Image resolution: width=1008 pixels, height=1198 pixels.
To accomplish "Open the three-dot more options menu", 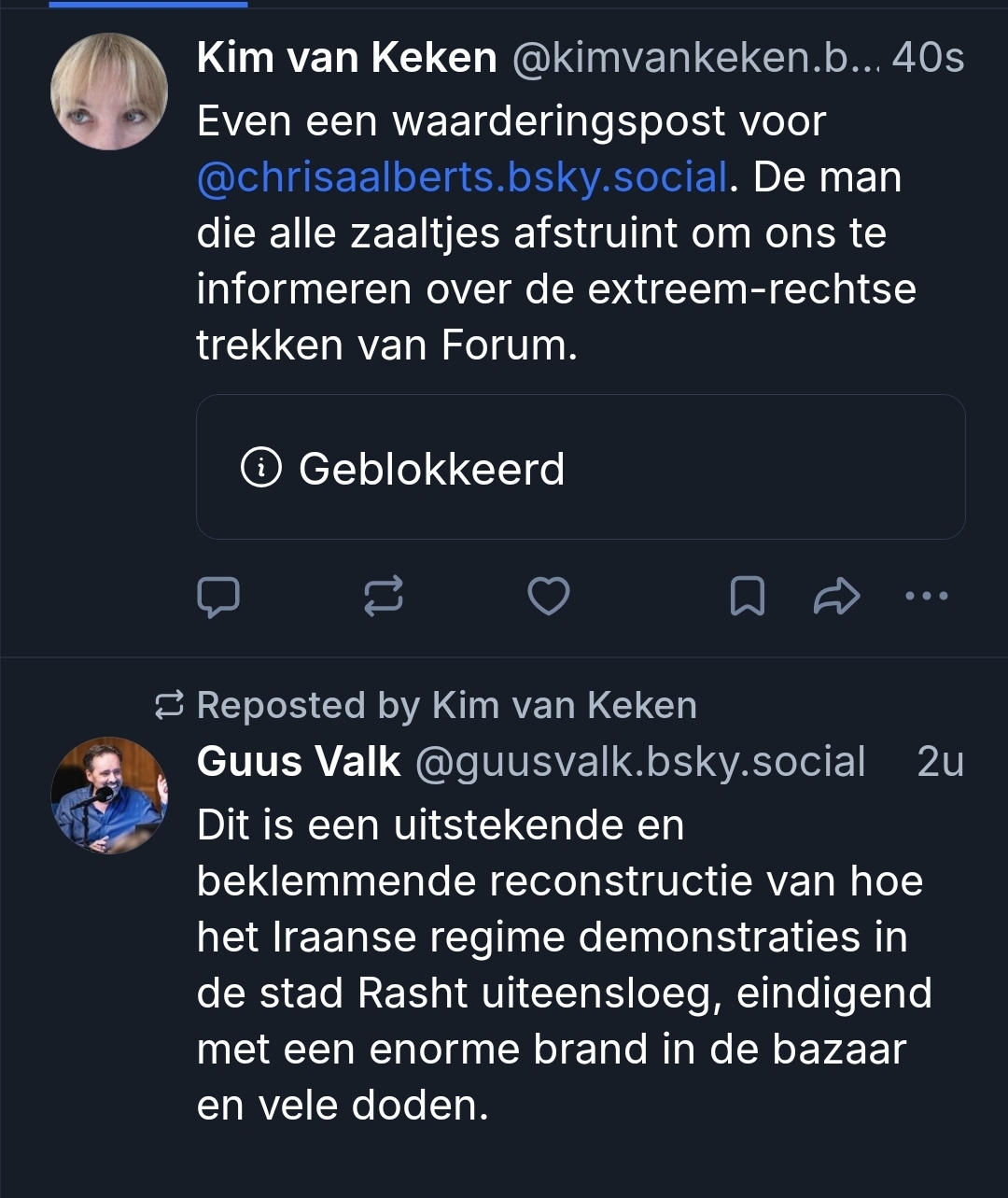I will pyautogui.click(x=927, y=596).
